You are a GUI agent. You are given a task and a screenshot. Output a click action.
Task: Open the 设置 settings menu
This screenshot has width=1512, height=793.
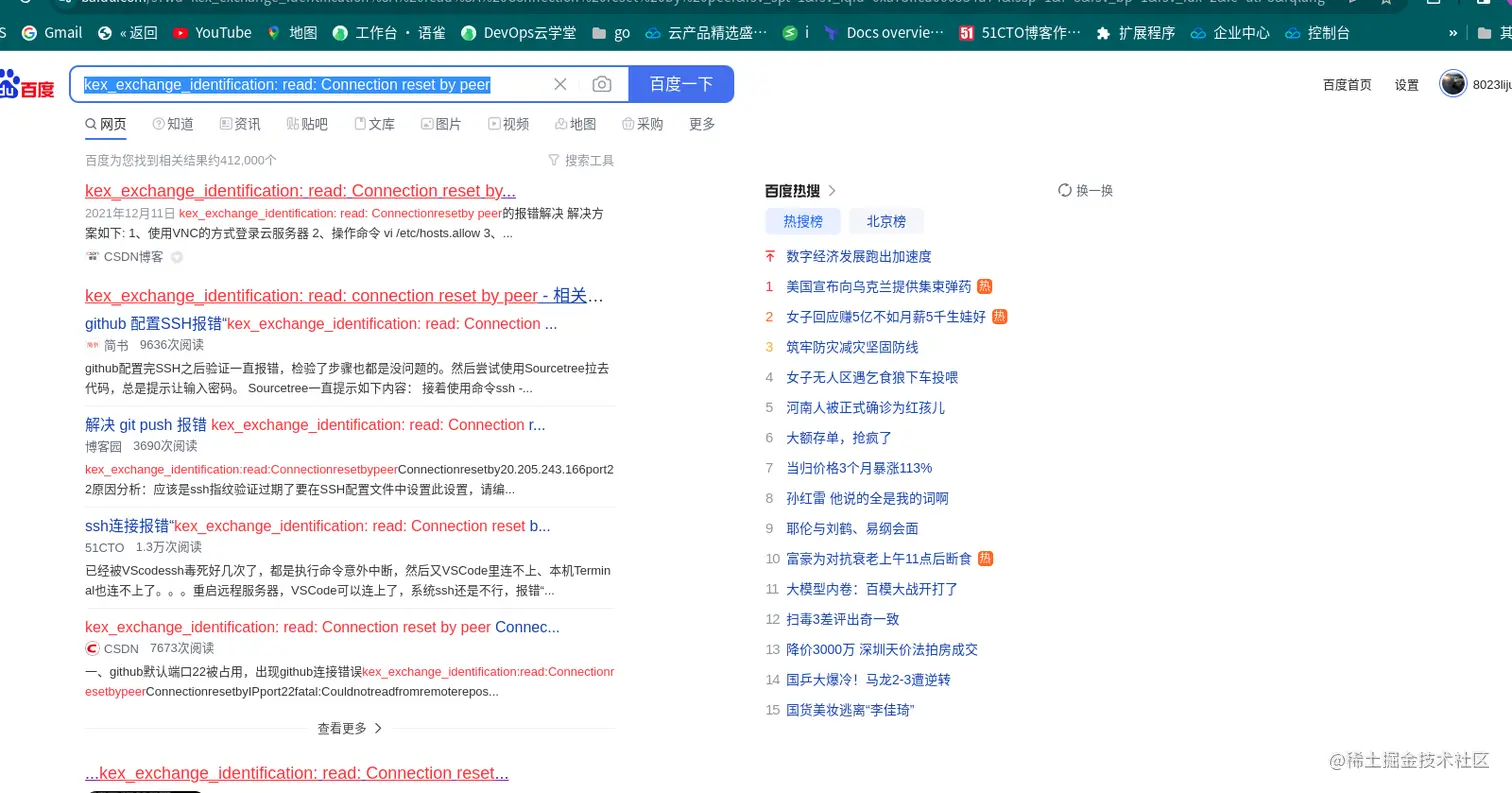pos(1407,85)
